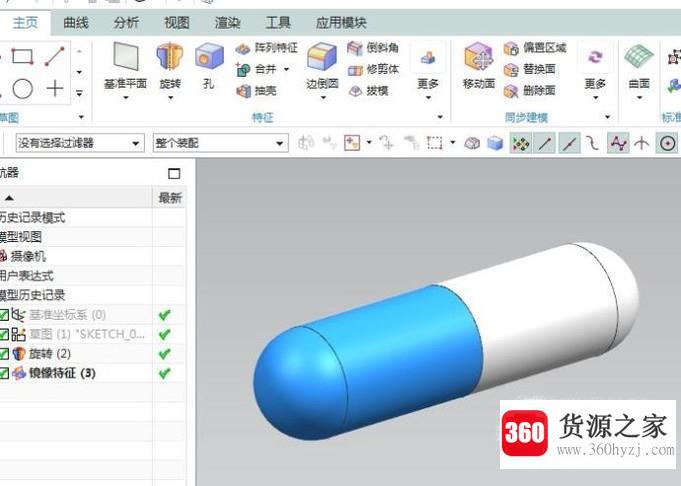Select the point (plus) sketch tool

point(55,89)
